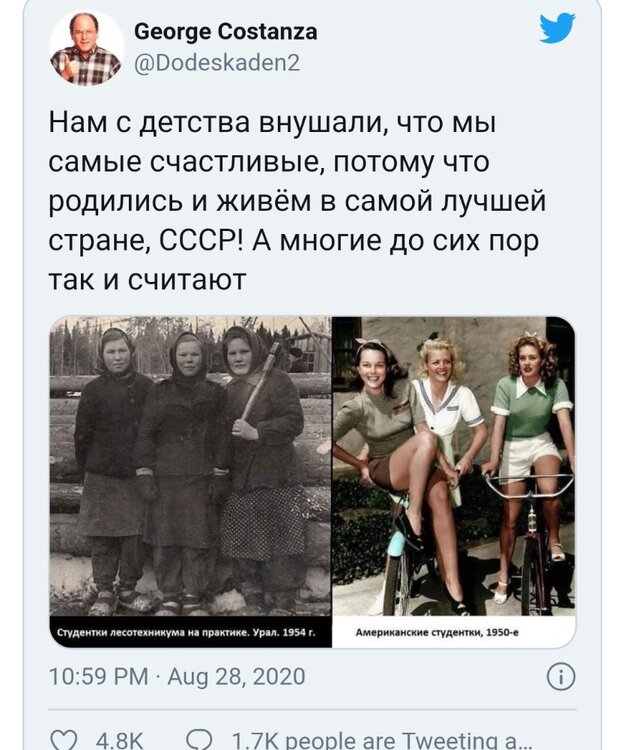Image resolution: width=624 pixels, height=750 pixels.
Task: Click the Американские студентки caption
Action: click(437, 632)
